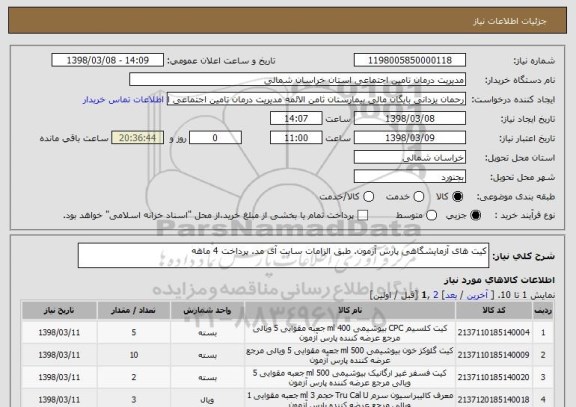576x407 pixels.
Task: Click the شهر محل تحویل بجنورد field
Action: pyautogui.click(x=410, y=177)
